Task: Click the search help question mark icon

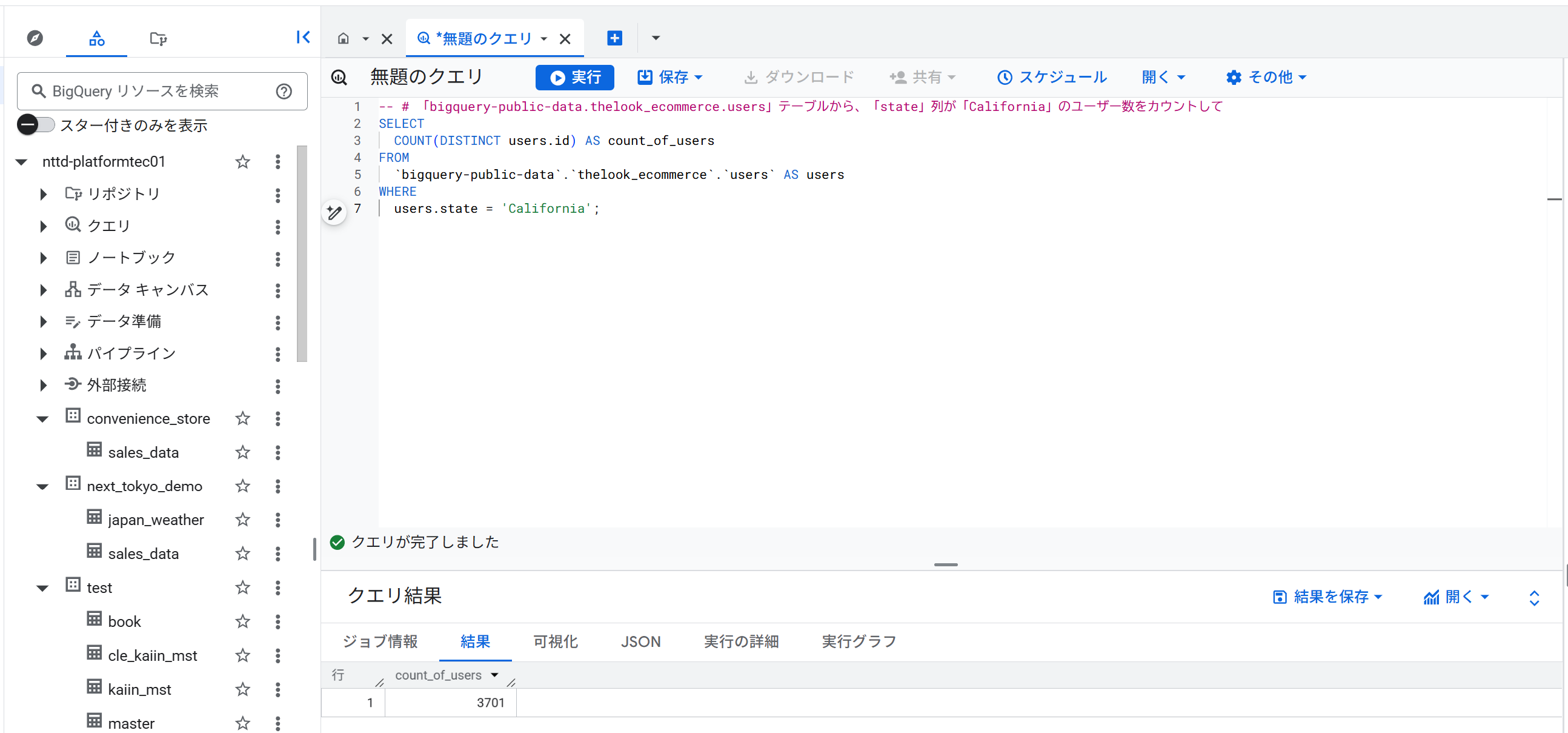Action: coord(283,91)
